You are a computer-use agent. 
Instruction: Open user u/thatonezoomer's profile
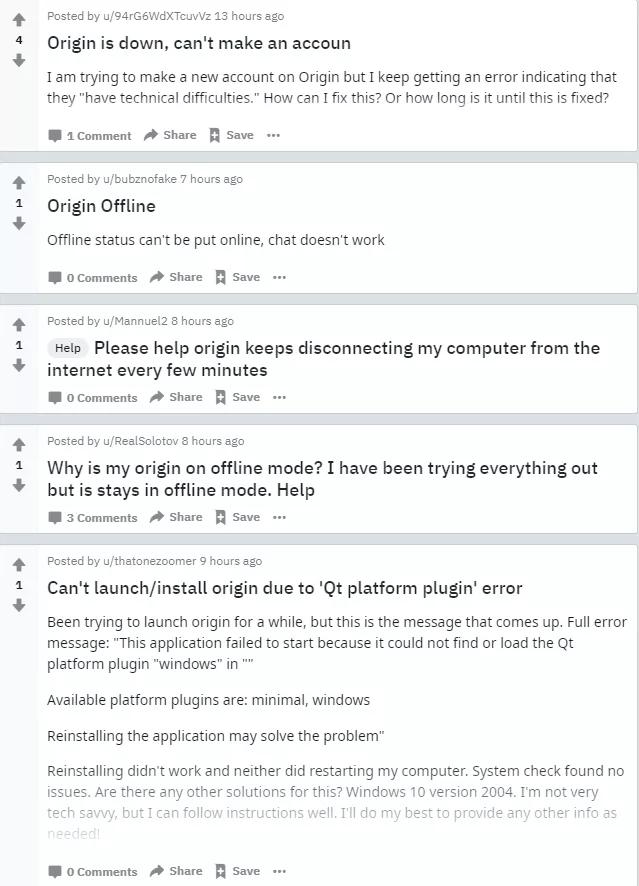(x=149, y=561)
